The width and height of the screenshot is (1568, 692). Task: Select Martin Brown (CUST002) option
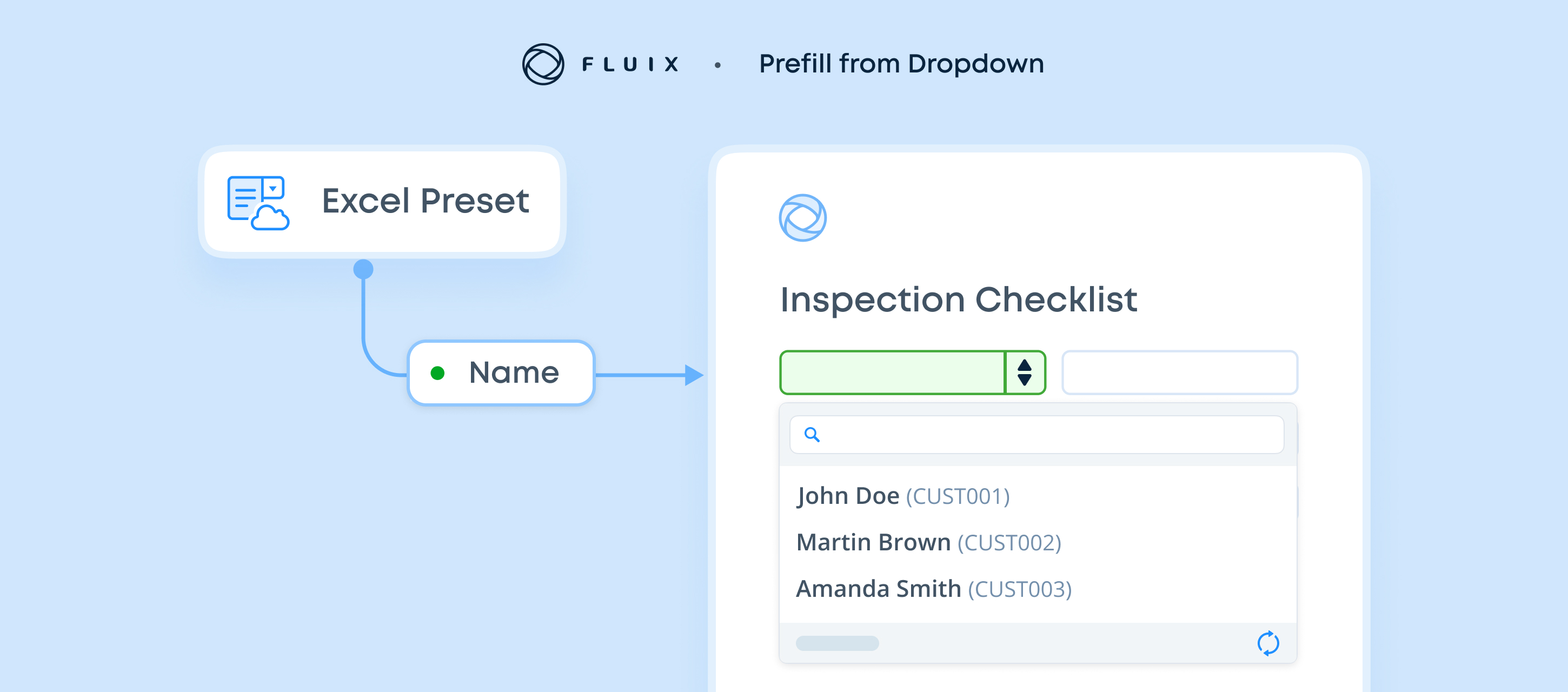(928, 542)
